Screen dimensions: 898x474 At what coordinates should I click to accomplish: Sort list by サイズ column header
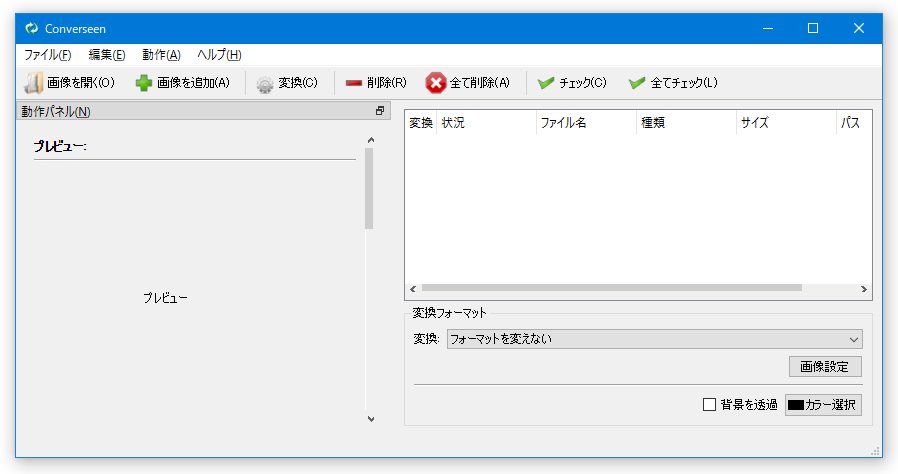coord(786,123)
